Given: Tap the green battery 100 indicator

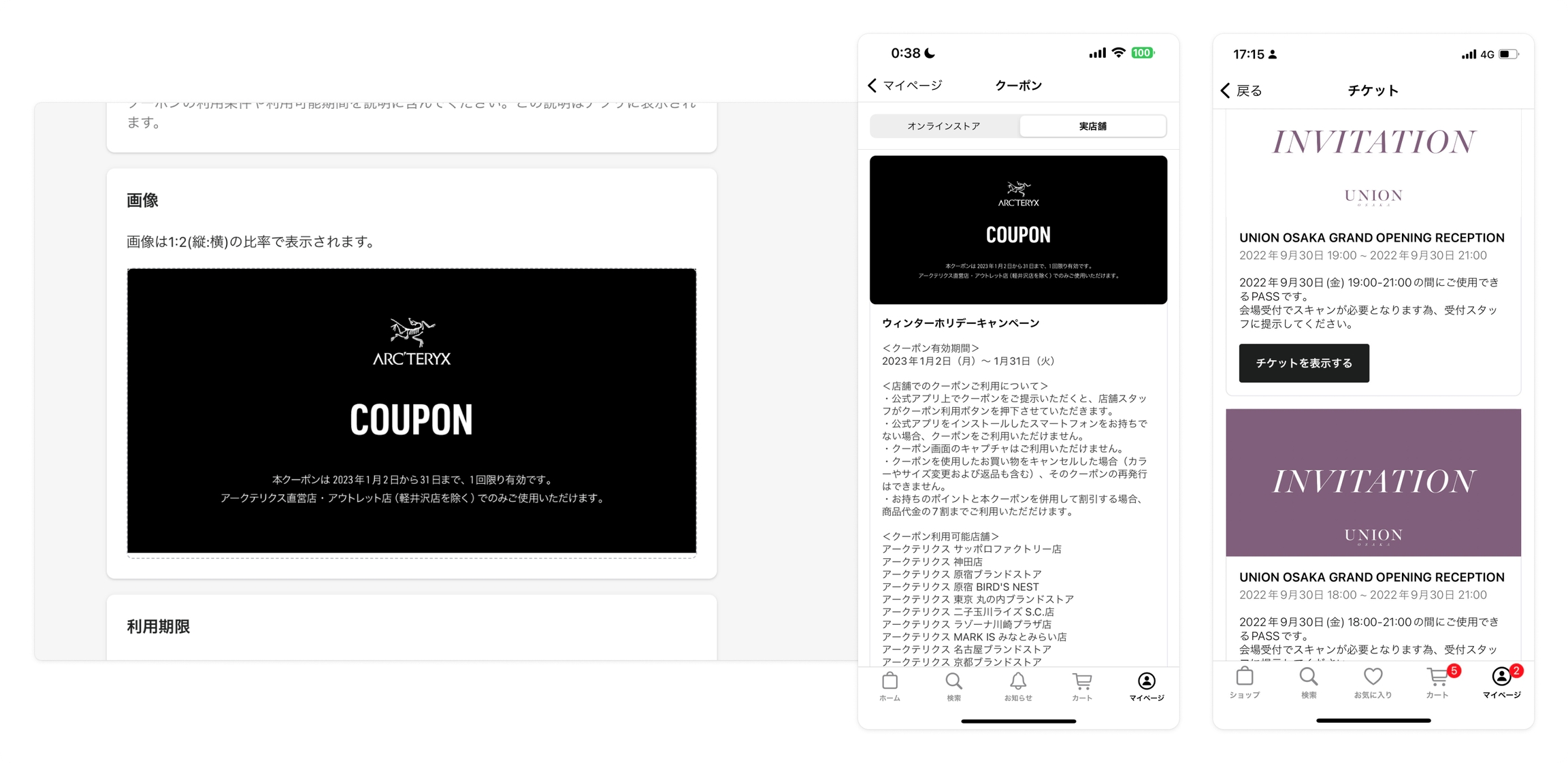Looking at the screenshot, I should coord(1143,53).
